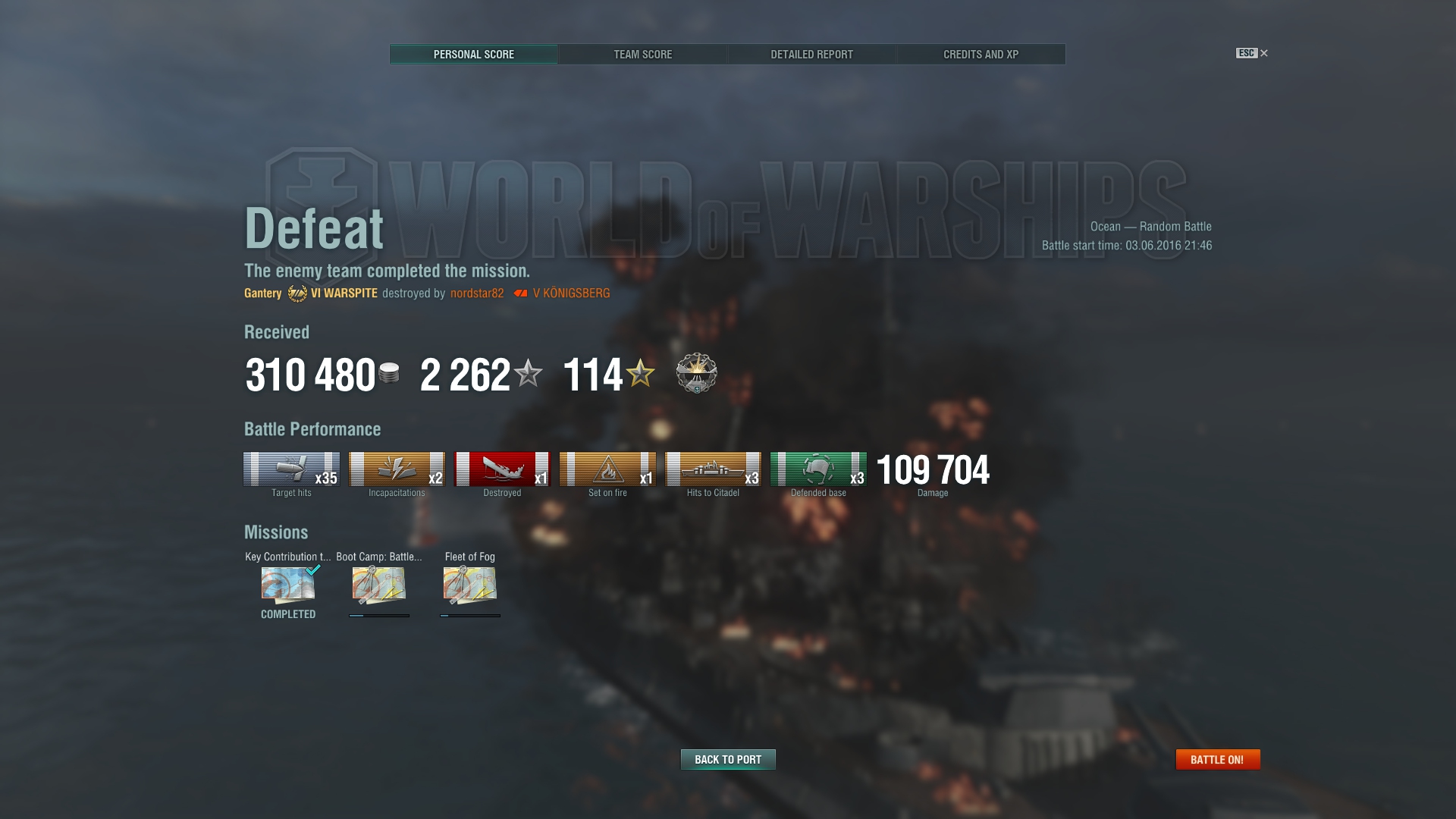Screen dimensions: 1456x819
Task: Close the report with ESC X
Action: click(x=1252, y=53)
